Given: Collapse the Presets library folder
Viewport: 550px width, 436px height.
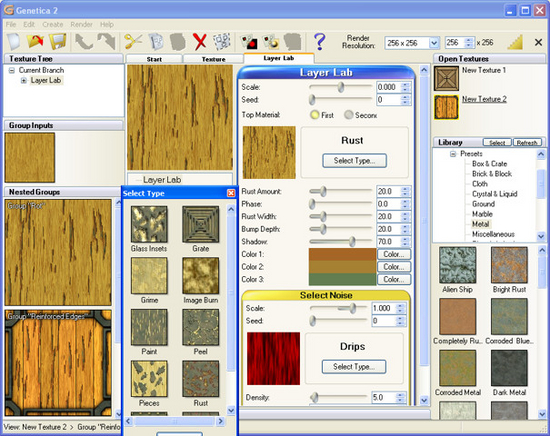Looking at the screenshot, I should pyautogui.click(x=453, y=154).
